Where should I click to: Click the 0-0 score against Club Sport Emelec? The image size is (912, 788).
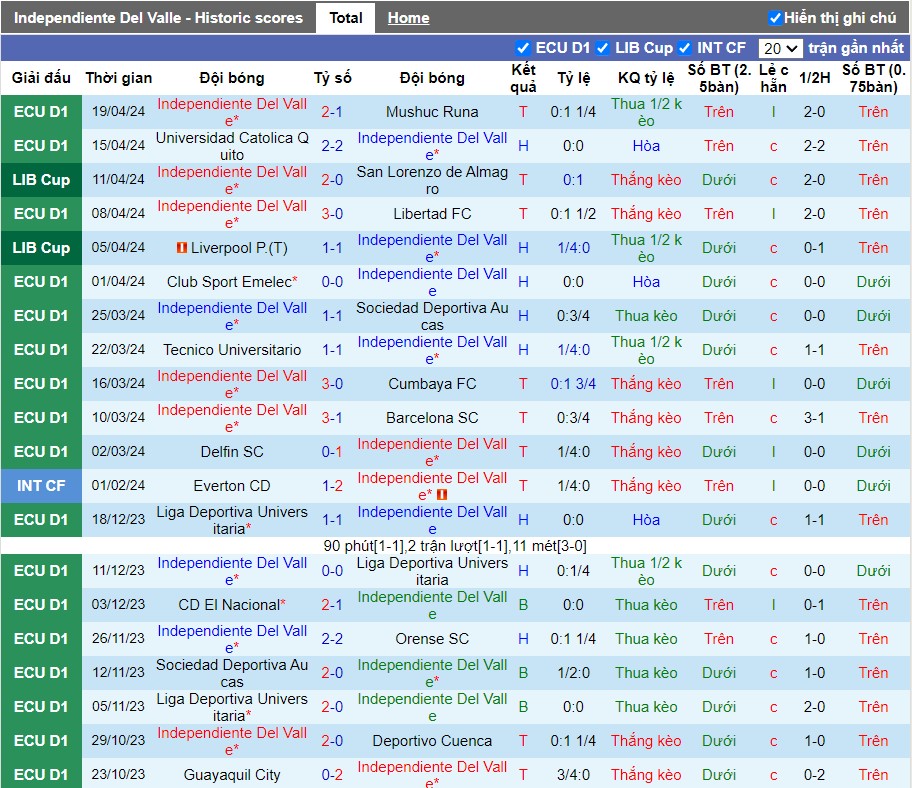[332, 282]
